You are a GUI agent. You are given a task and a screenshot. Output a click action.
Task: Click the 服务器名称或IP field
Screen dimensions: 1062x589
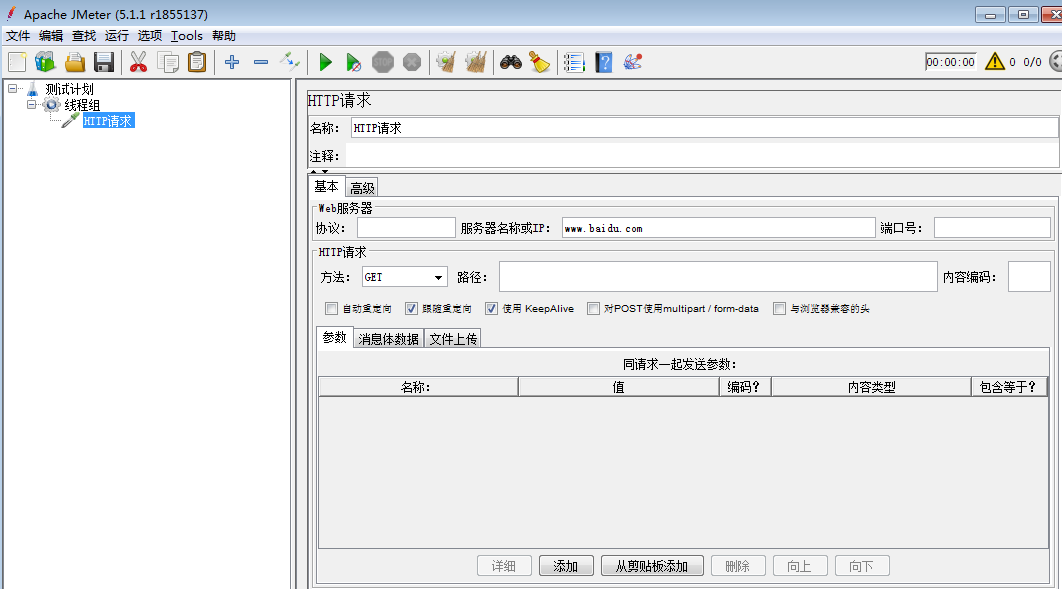coord(719,228)
